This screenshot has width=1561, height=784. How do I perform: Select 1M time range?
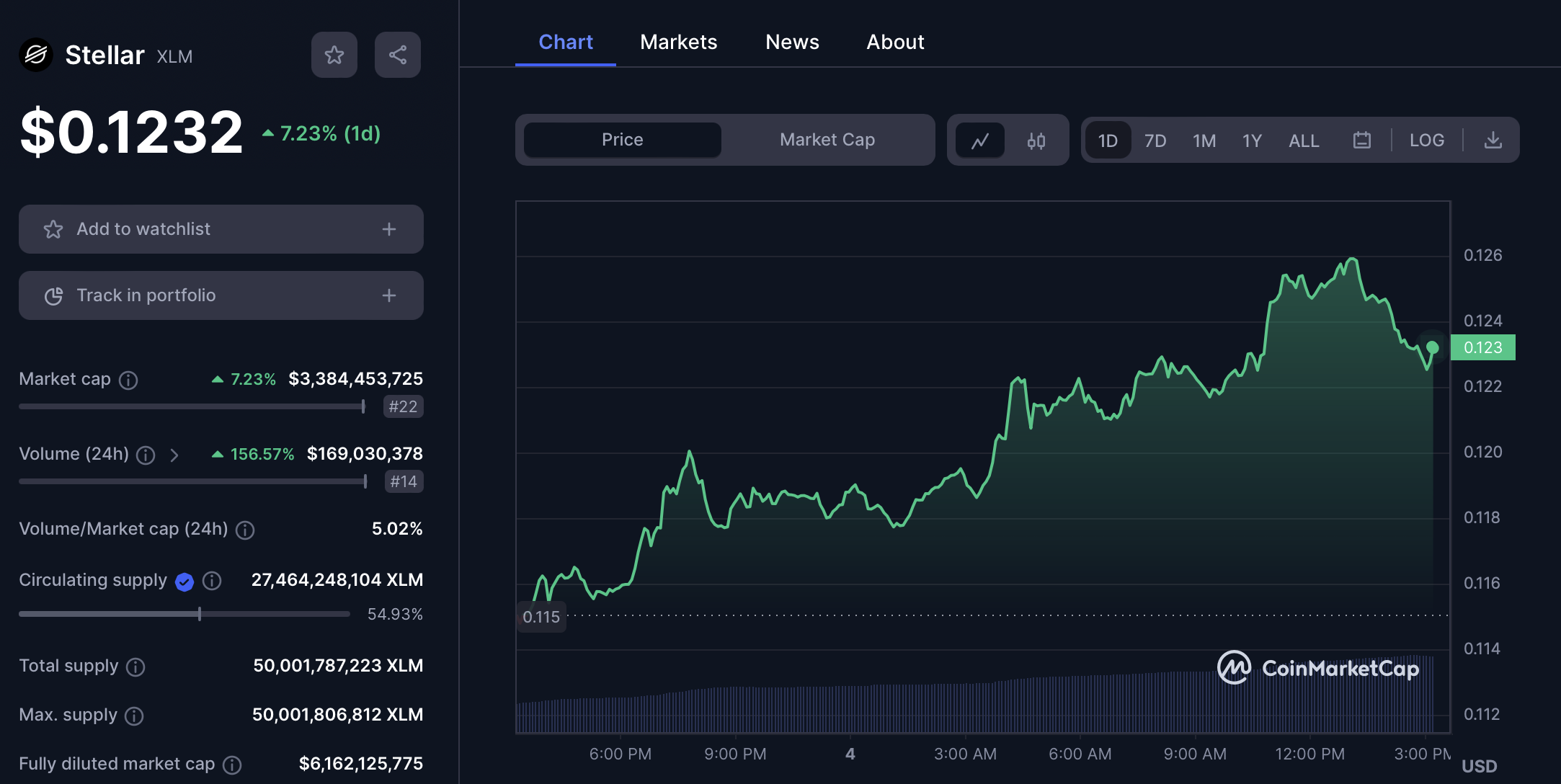[x=1204, y=140]
